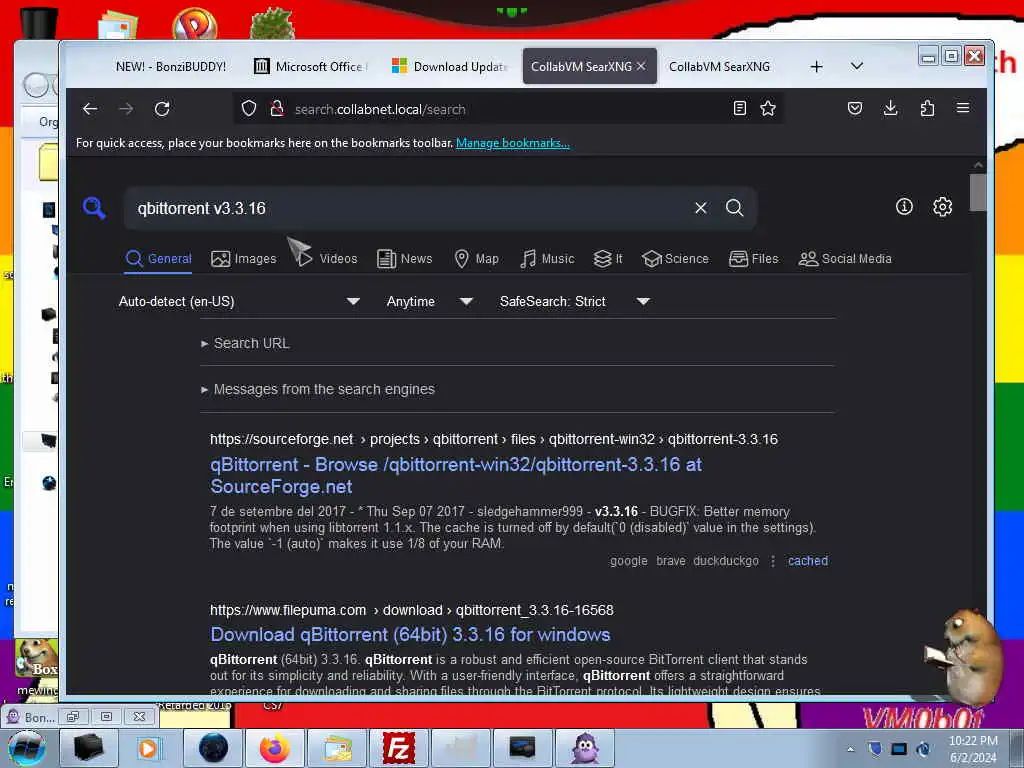The width and height of the screenshot is (1024, 768).
Task: Open SearXNG preferences gear
Action: point(942,207)
